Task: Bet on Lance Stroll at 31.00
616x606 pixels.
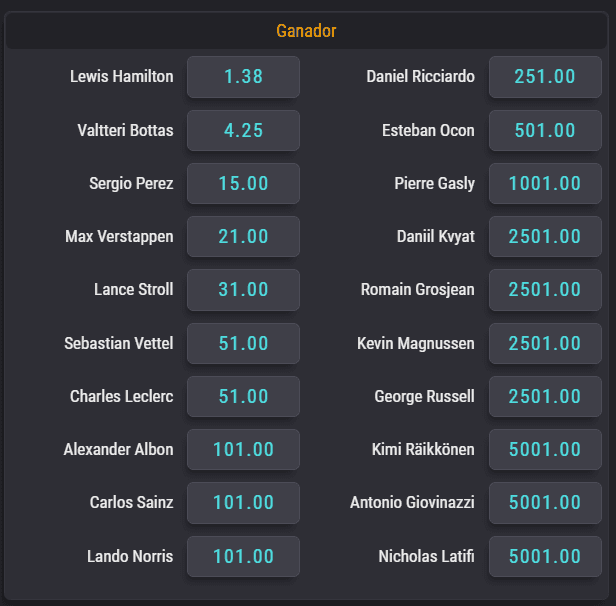Action: pos(243,290)
